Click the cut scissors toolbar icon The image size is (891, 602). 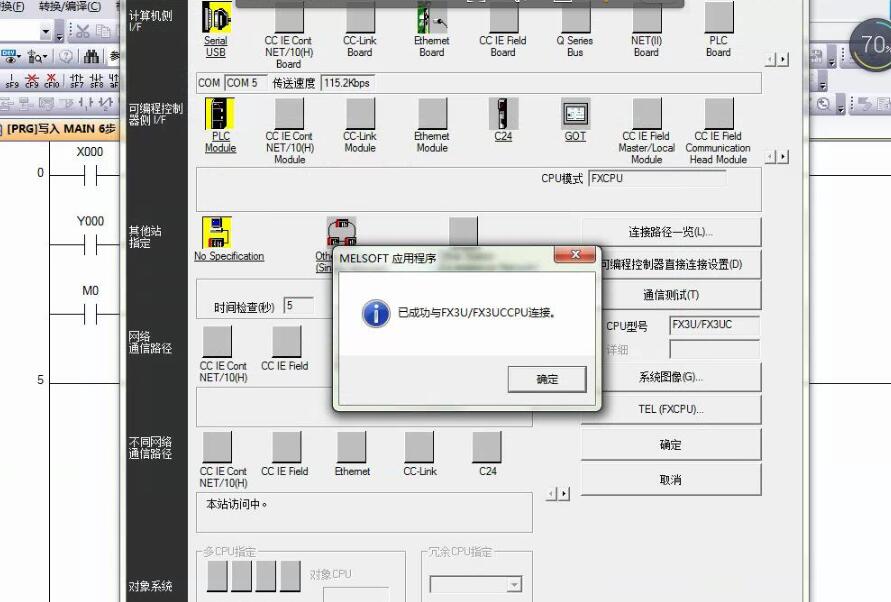pos(83,31)
